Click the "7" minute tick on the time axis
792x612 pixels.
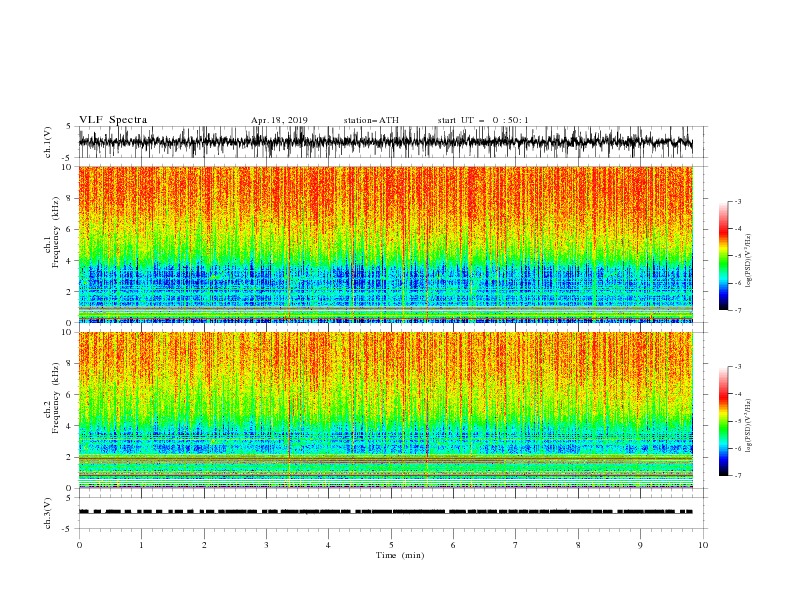click(516, 545)
